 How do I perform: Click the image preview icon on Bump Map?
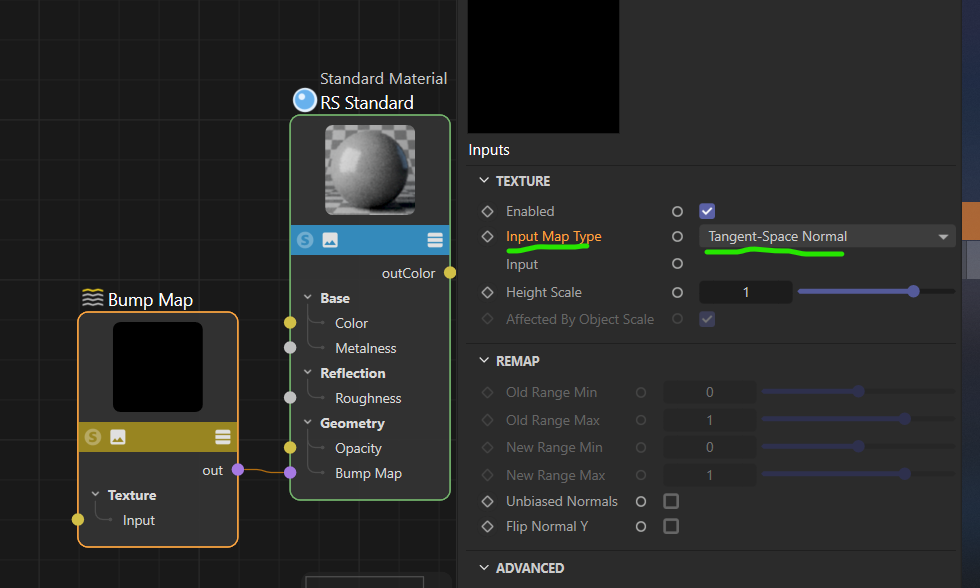[118, 437]
